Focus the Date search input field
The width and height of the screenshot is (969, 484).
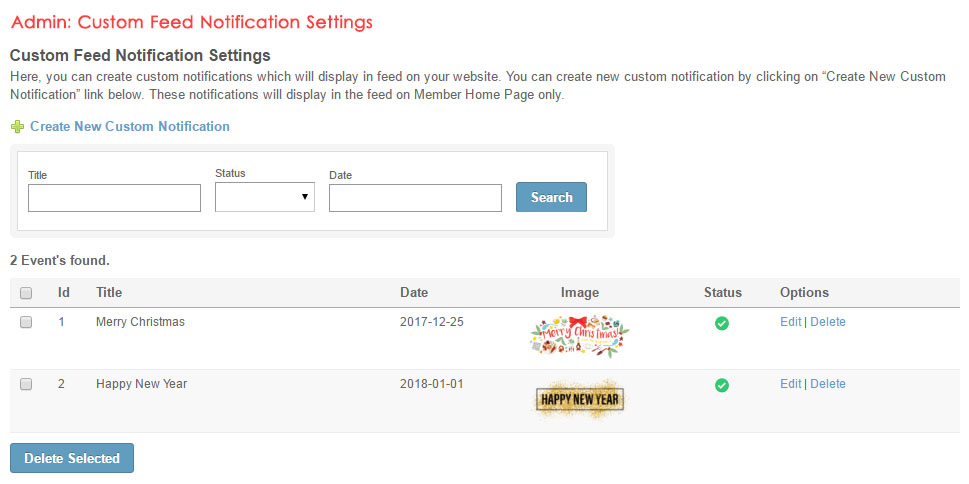tap(415, 198)
